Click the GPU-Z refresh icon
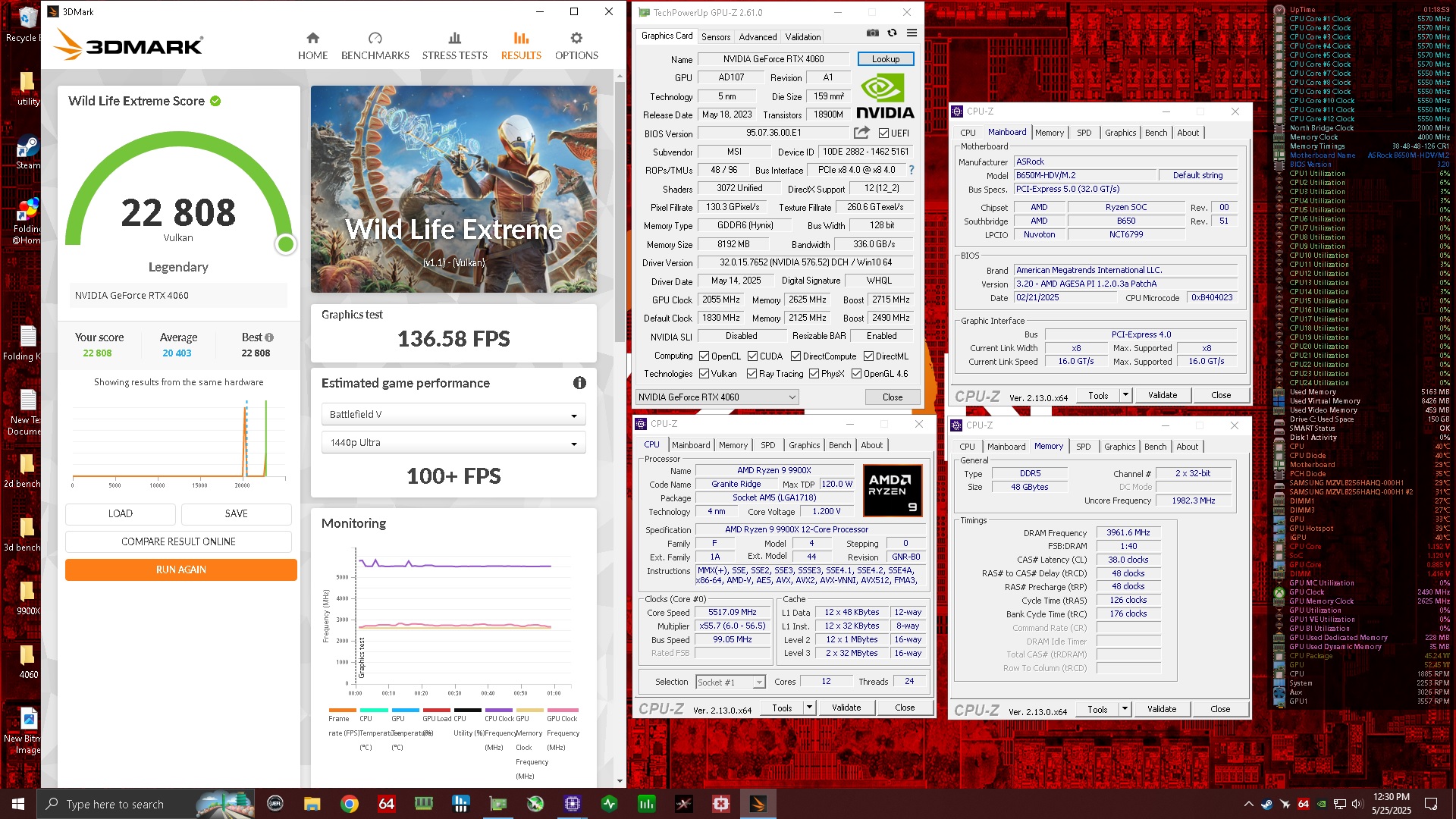 pyautogui.click(x=893, y=33)
